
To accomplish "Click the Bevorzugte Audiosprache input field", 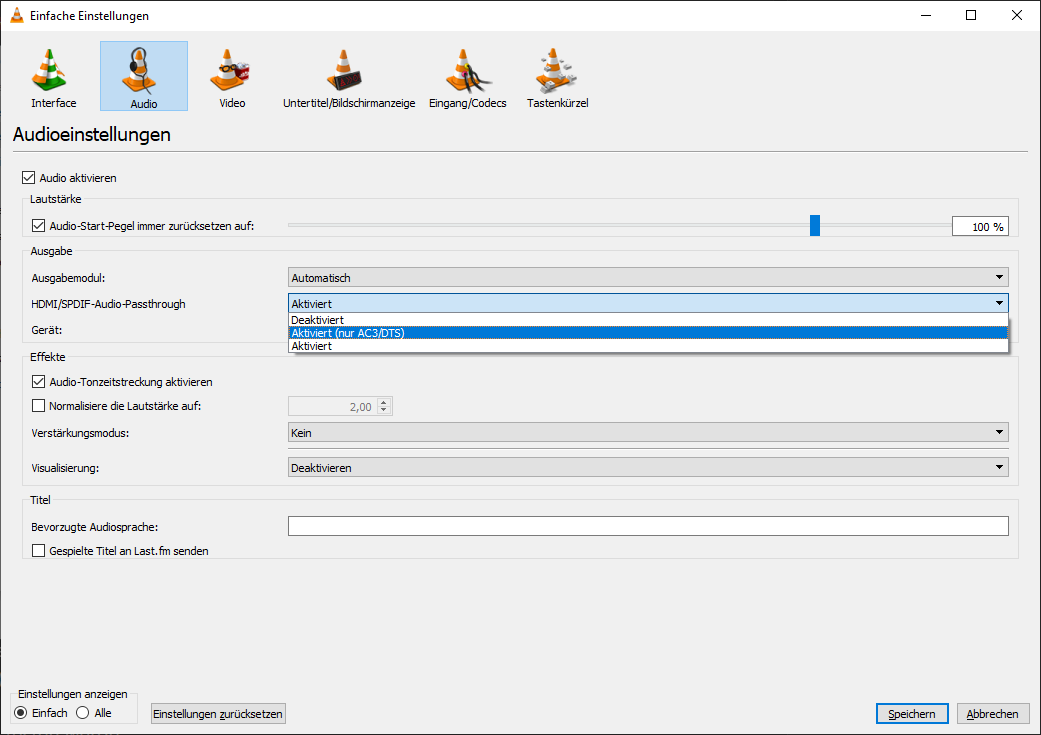I will [648, 526].
